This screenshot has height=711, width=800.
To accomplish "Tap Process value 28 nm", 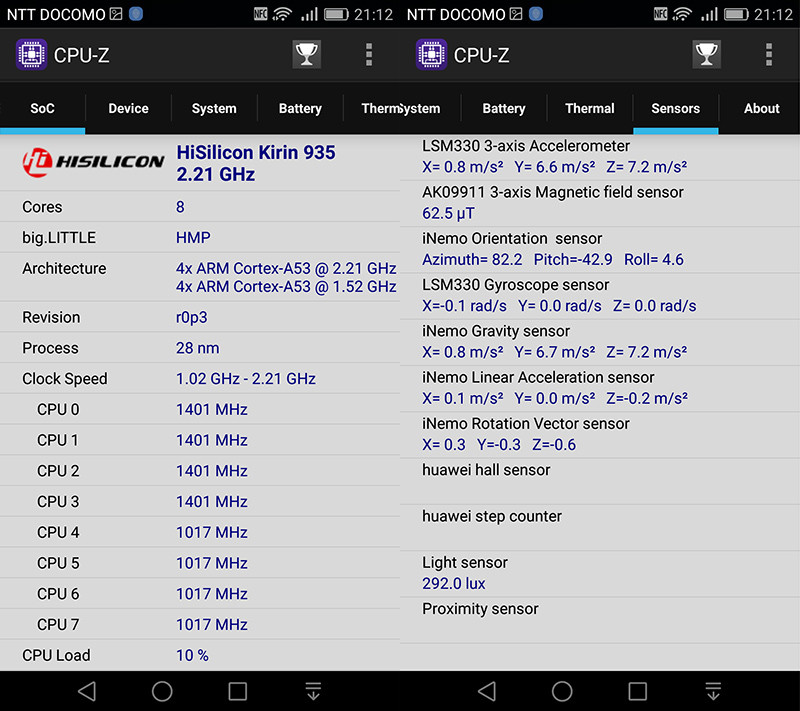I will (197, 348).
